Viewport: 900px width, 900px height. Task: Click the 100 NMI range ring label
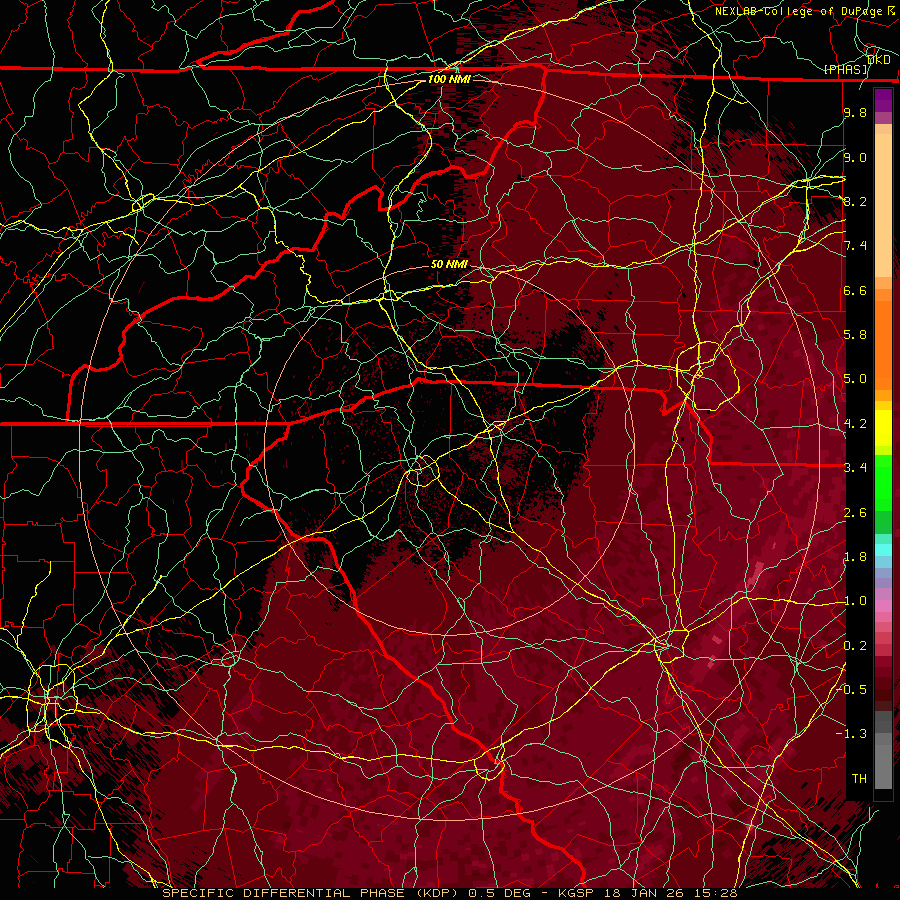pyautogui.click(x=449, y=79)
